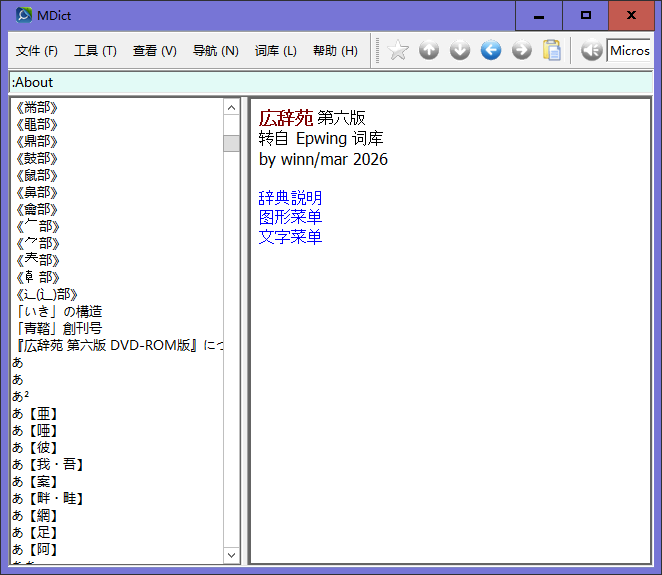Click the word list scroll-up arrow
662x575 pixels.
(x=232, y=107)
